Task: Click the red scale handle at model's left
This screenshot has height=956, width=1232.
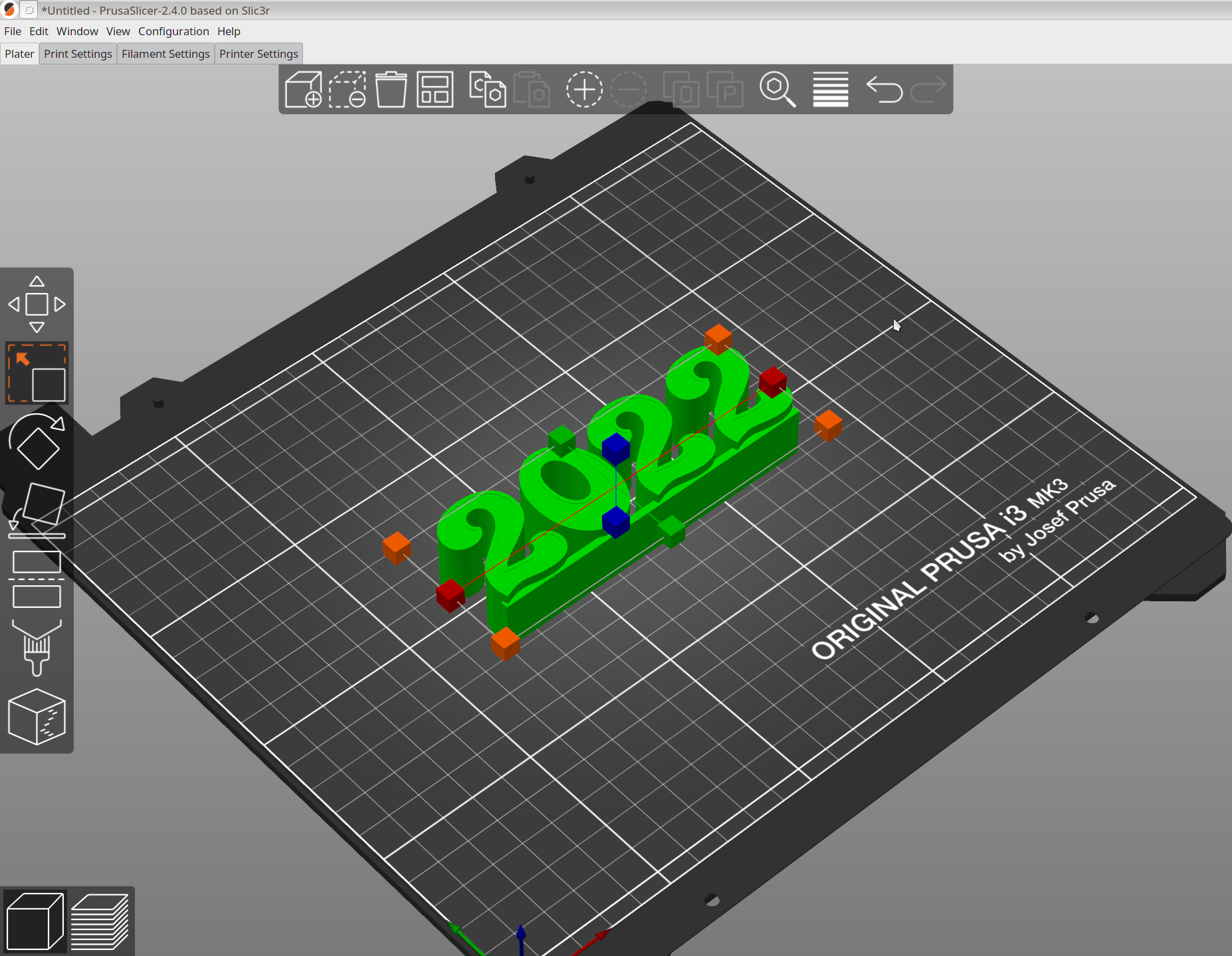Action: 450,595
